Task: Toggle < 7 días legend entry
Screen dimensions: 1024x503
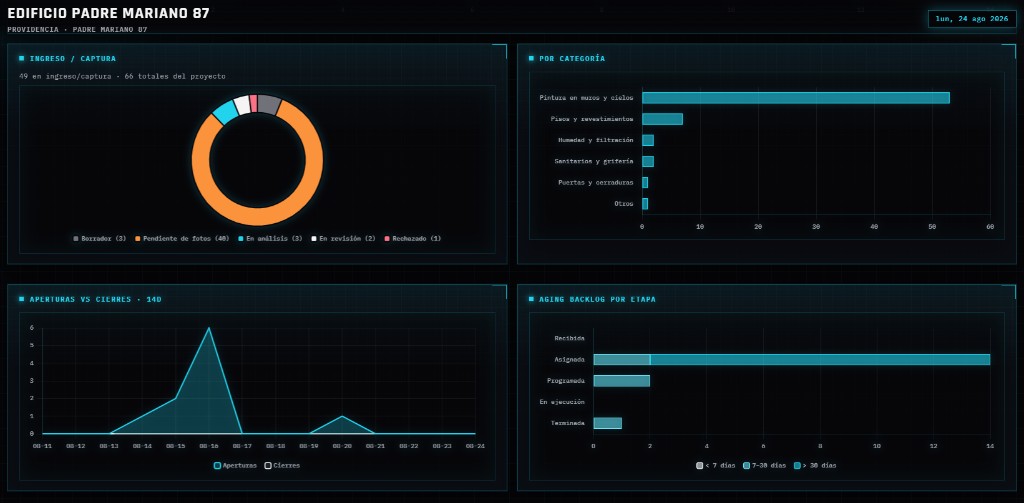Action: [716, 465]
